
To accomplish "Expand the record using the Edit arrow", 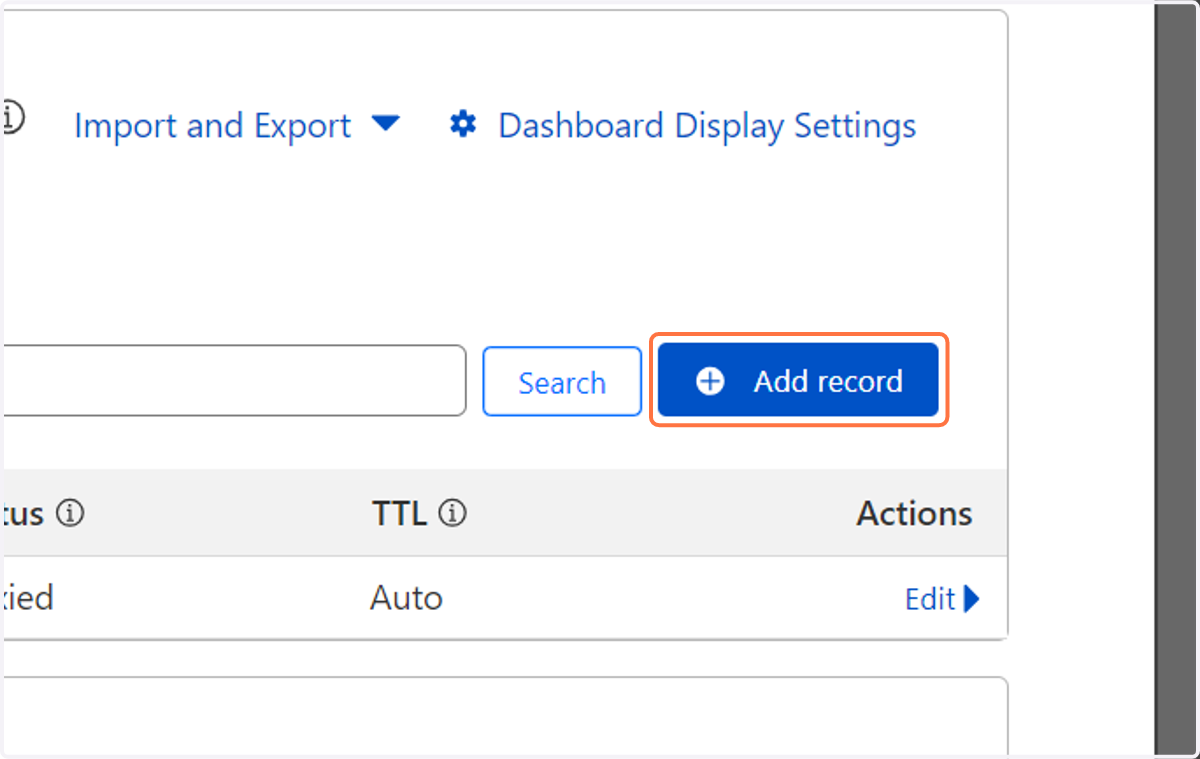I will pos(972,599).
